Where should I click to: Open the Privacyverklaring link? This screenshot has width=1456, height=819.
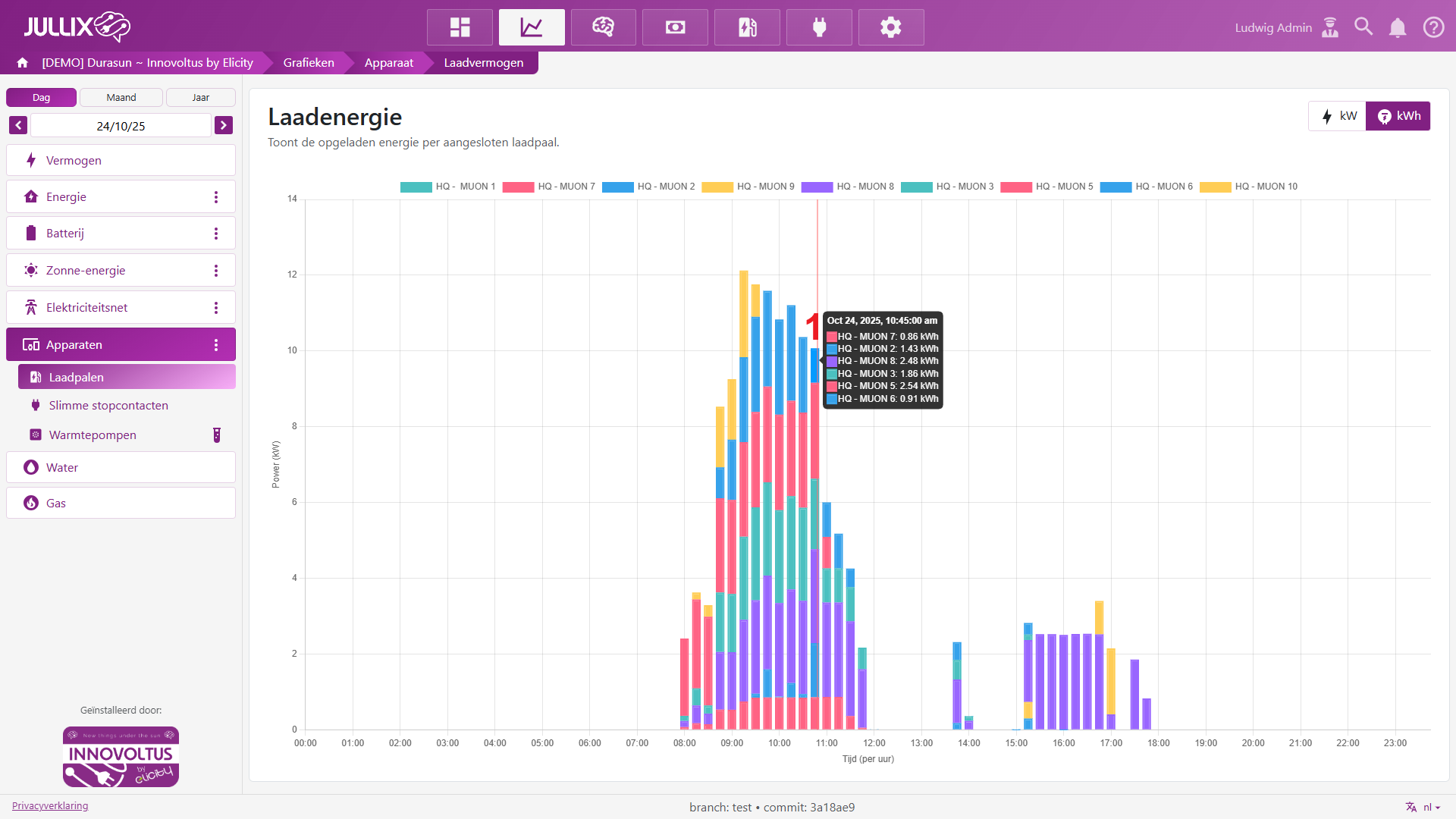50,805
